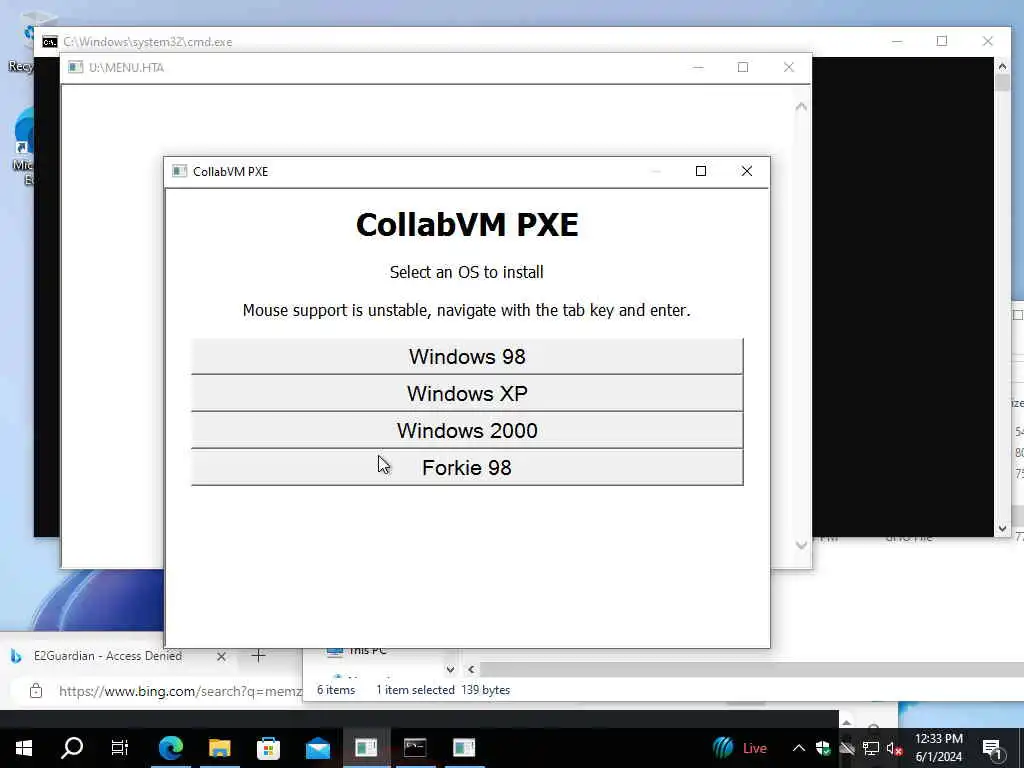Choose Windows 98 to install

pyautogui.click(x=467, y=357)
